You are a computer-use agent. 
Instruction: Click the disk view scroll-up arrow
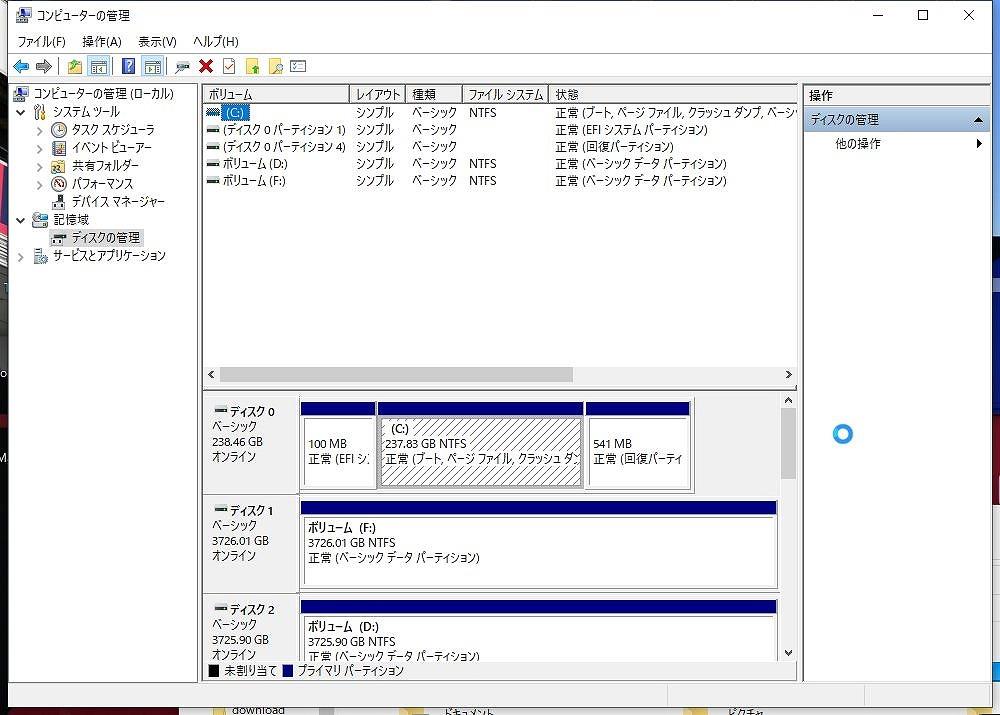coord(788,401)
